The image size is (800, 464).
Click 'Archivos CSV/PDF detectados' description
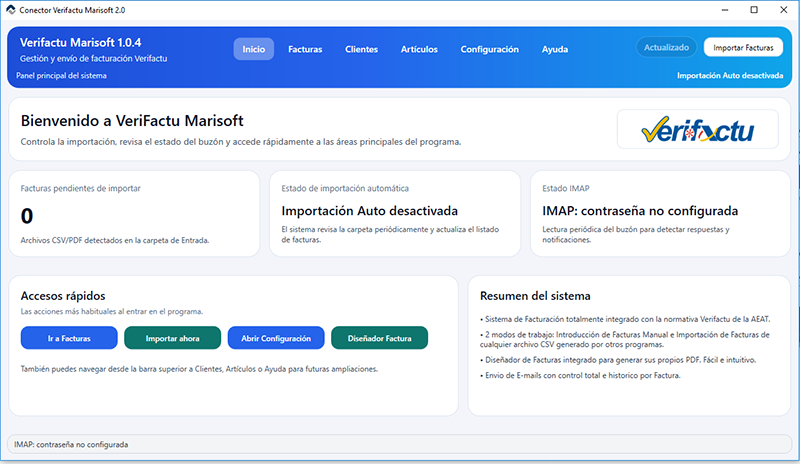pyautogui.click(x=115, y=240)
